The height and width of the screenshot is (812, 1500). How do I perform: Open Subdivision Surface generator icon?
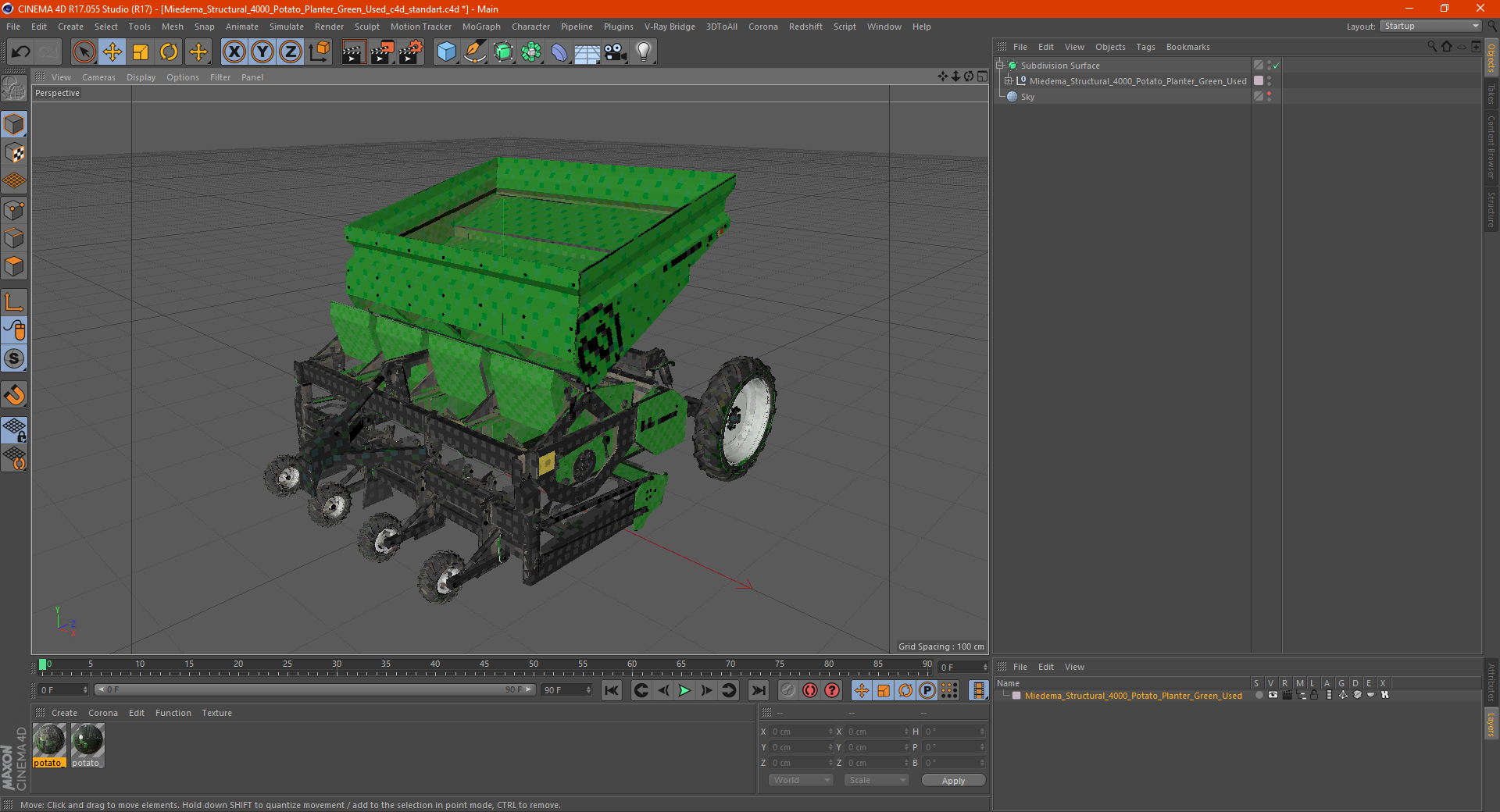click(x=503, y=52)
